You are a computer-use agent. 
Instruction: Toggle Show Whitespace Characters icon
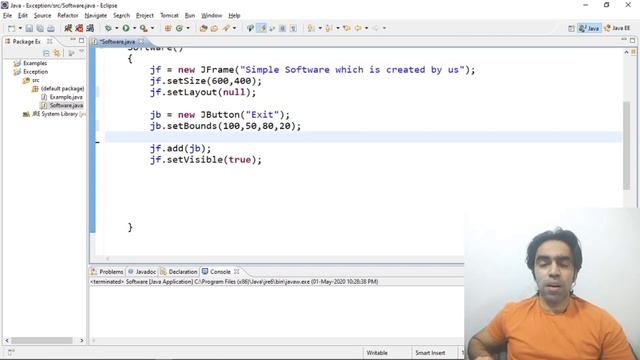(293, 28)
